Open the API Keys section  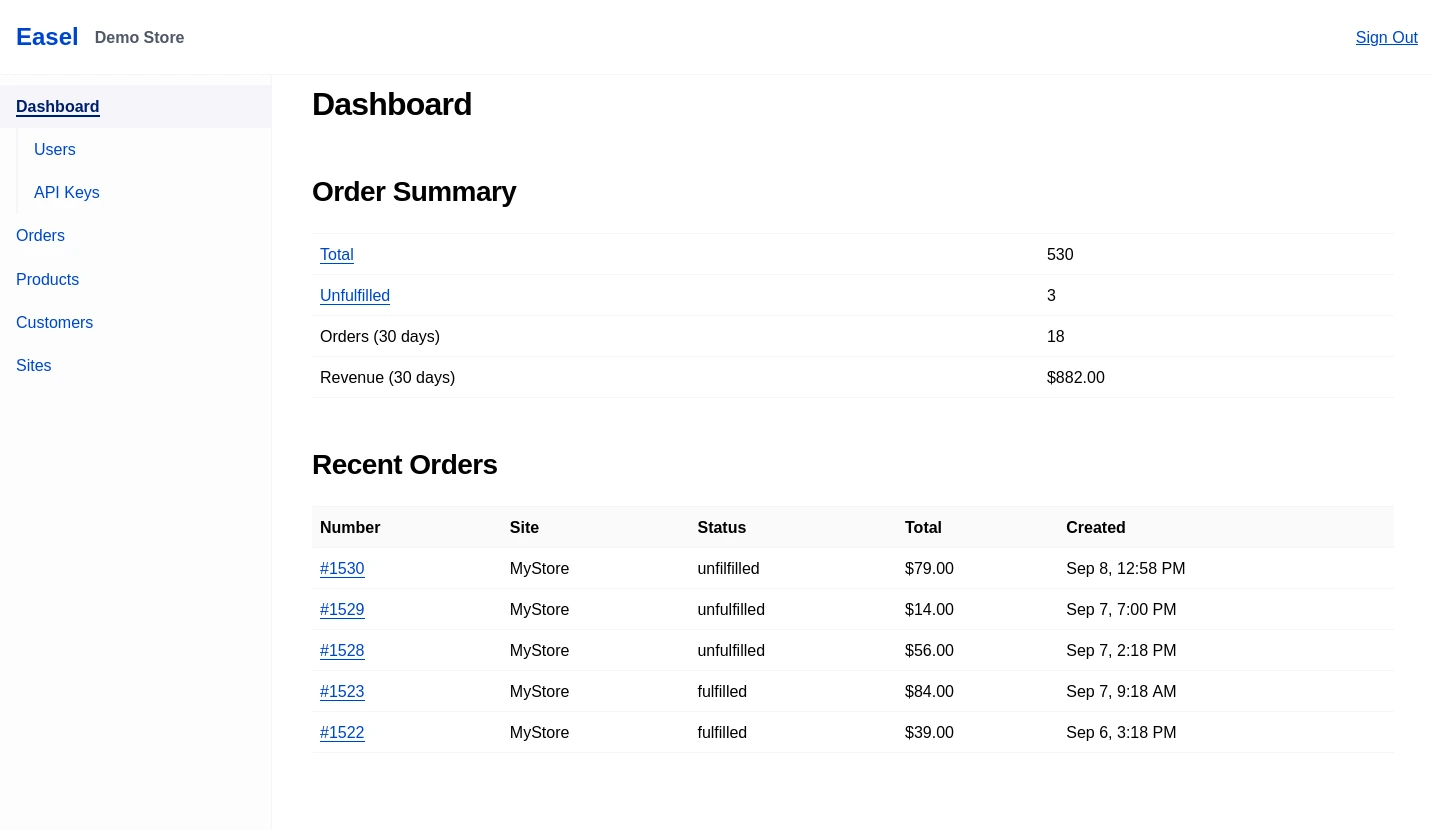(x=67, y=193)
